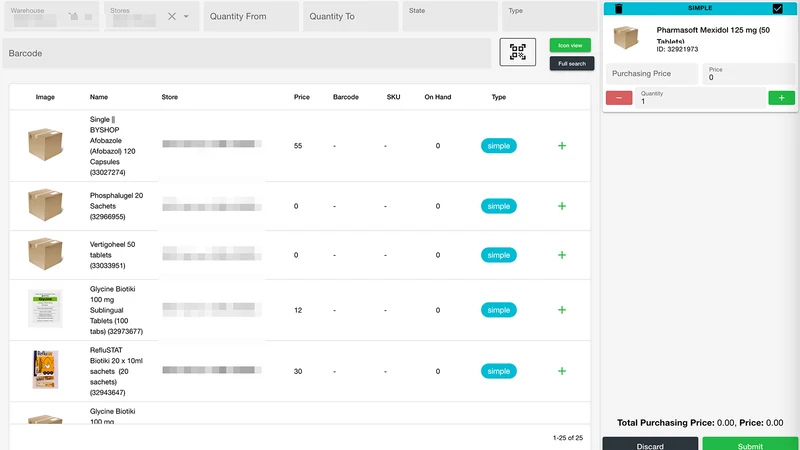Sort by the SKU column header

click(x=393, y=97)
